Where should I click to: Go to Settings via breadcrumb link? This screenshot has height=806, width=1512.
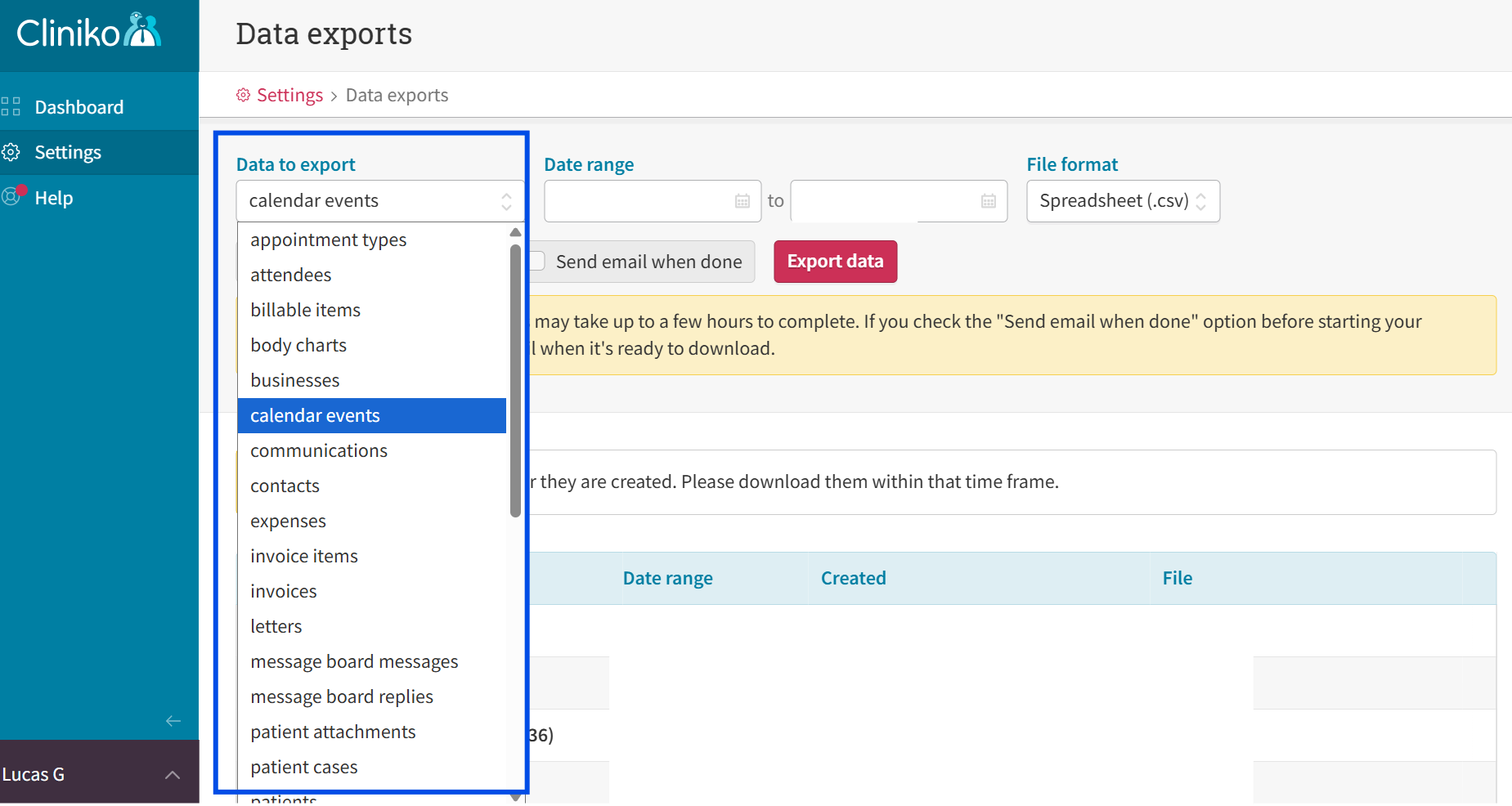tap(290, 95)
